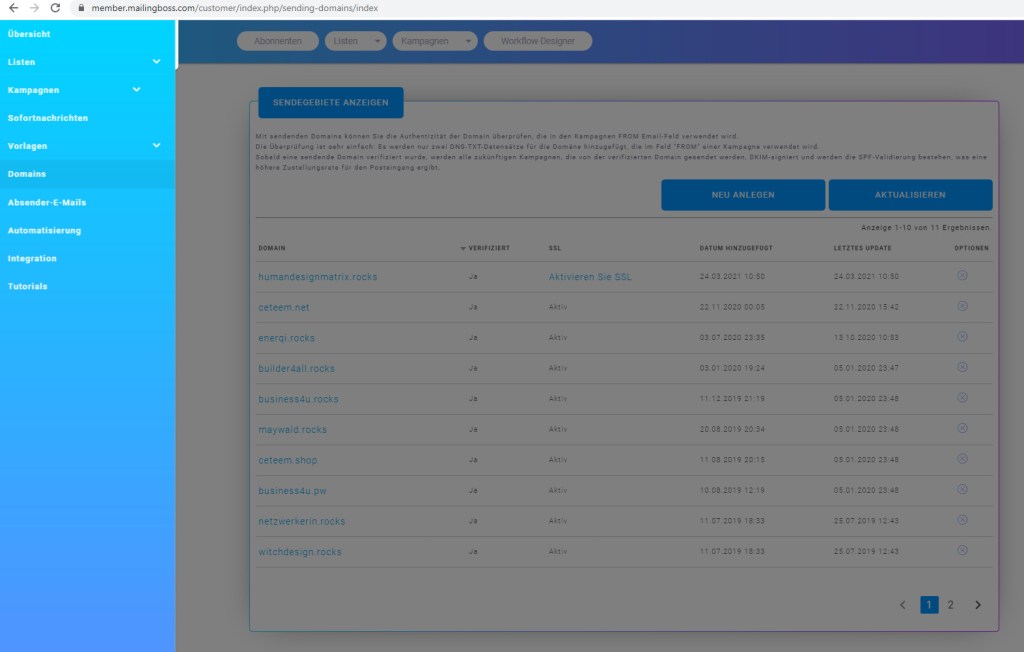This screenshot has height=652, width=1024.
Task: Go to next page arrow in pagination
Action: coord(977,605)
